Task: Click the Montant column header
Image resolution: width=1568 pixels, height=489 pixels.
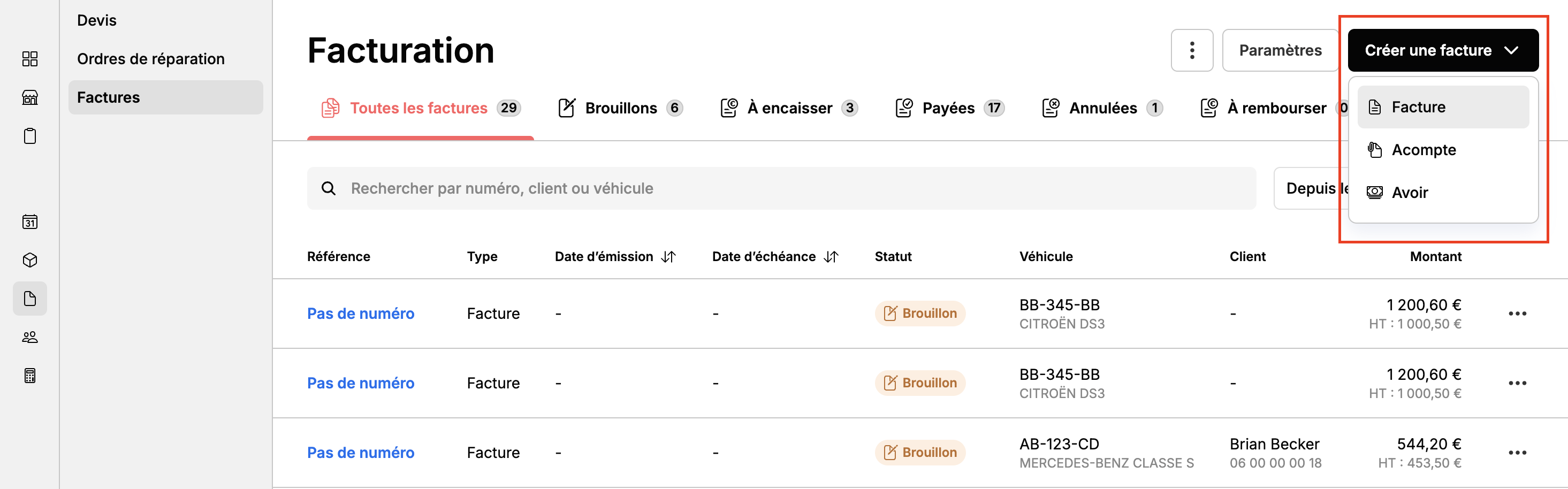Action: click(x=1435, y=257)
